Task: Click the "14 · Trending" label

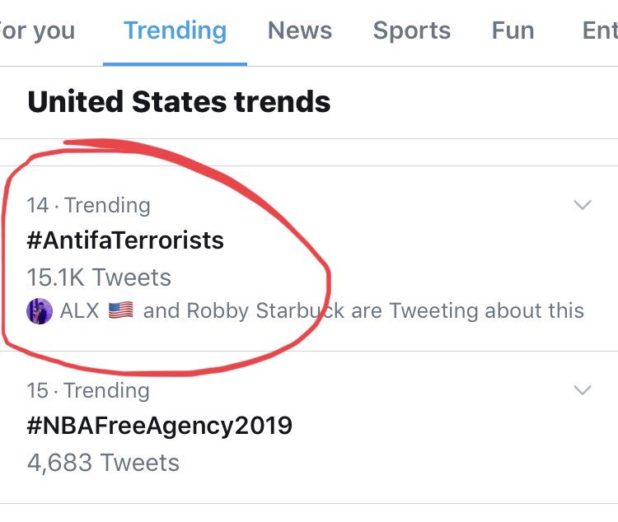Action: pyautogui.click(x=88, y=205)
